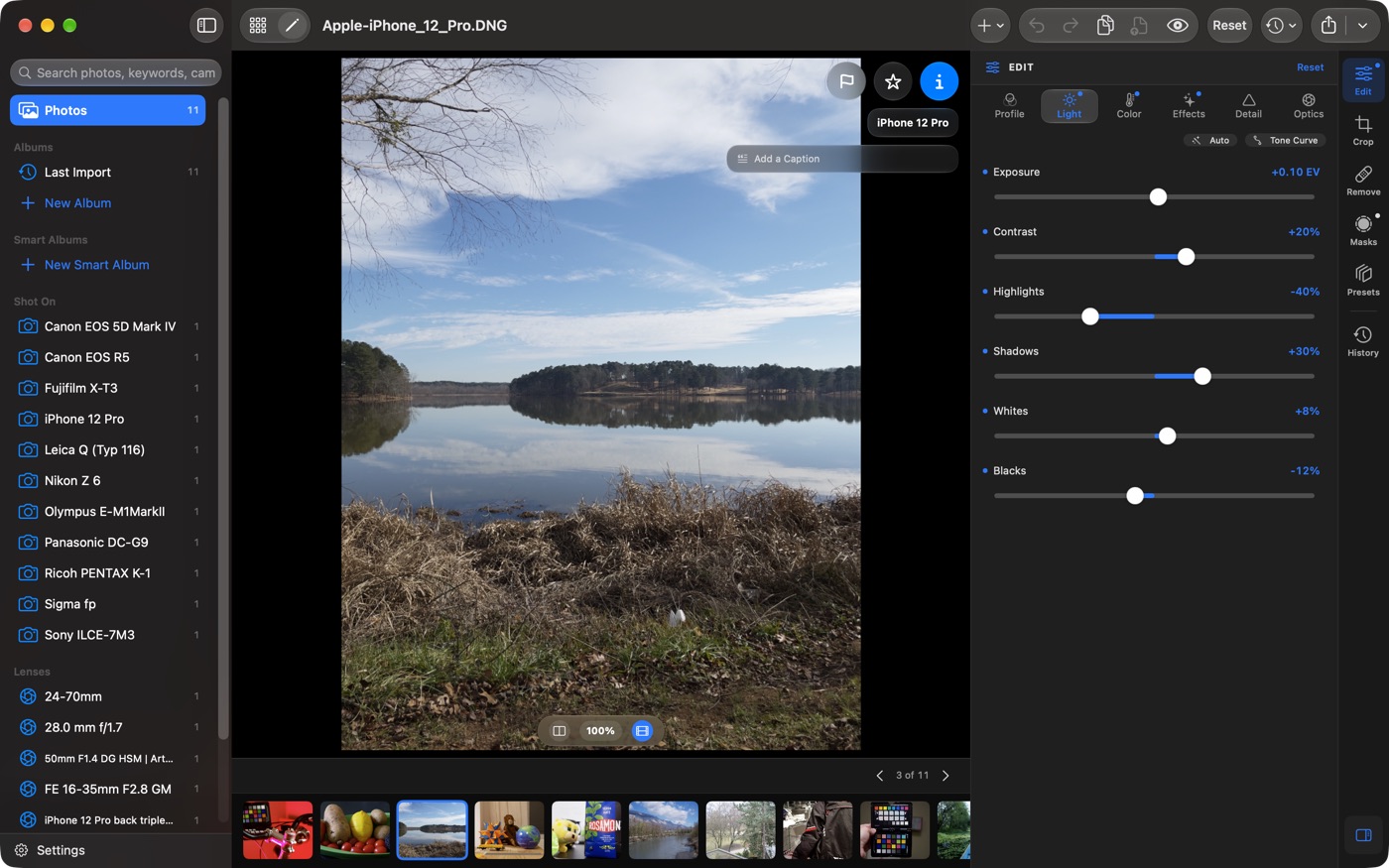
Task: Open the Presets panel
Action: coord(1363,281)
